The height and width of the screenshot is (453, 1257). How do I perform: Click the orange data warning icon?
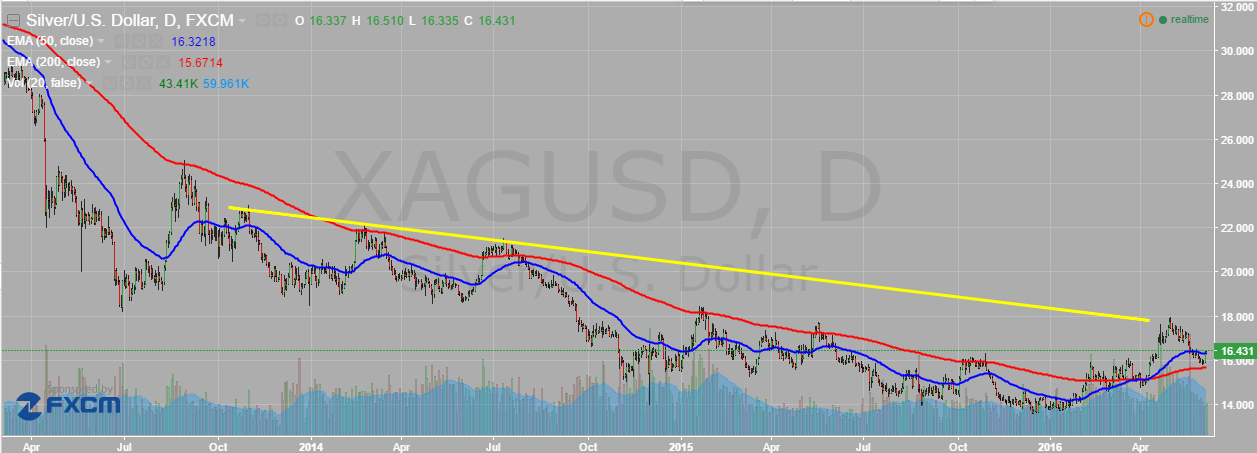1146,20
